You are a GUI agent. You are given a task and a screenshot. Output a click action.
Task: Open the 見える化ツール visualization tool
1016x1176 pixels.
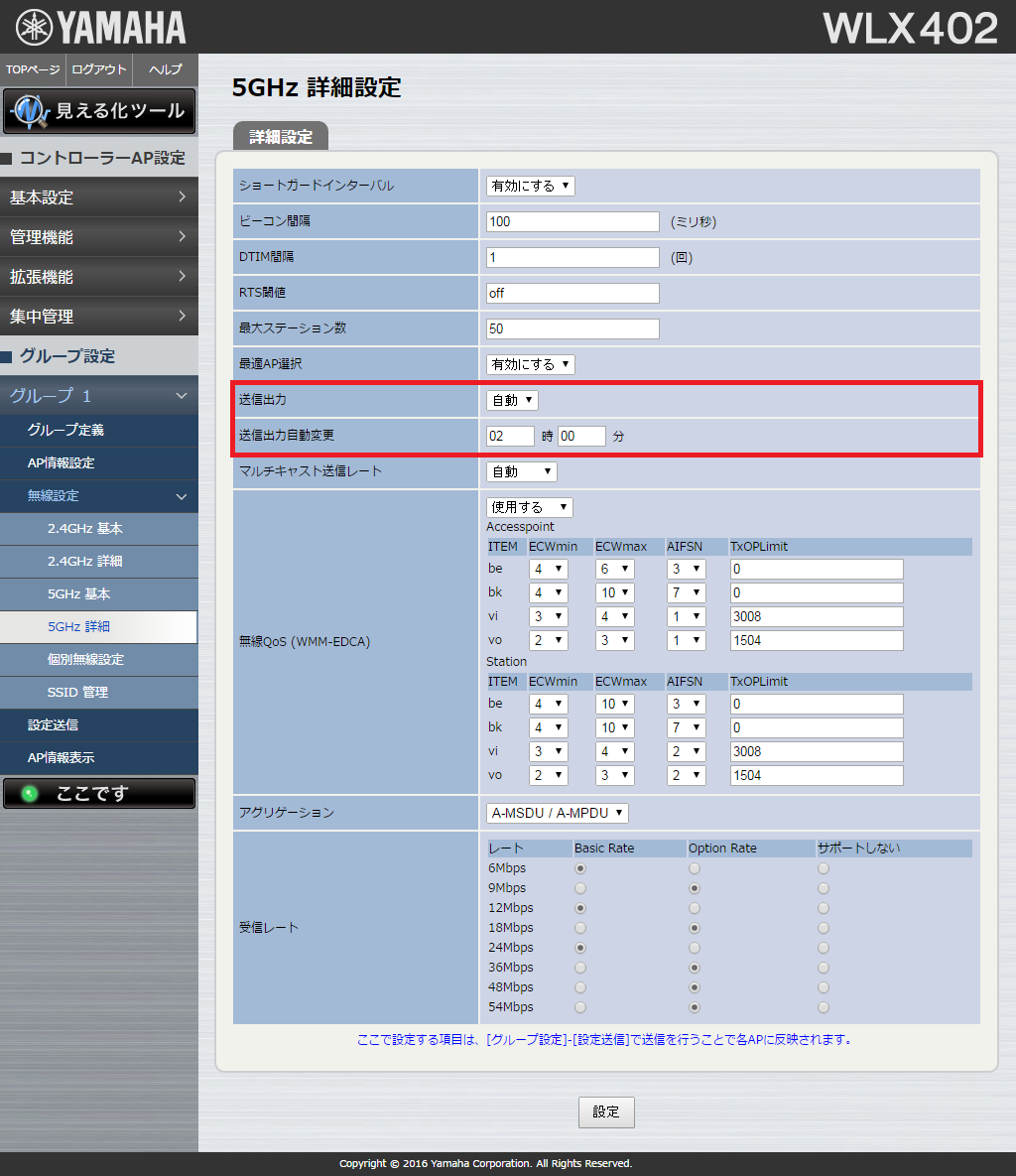point(99,111)
